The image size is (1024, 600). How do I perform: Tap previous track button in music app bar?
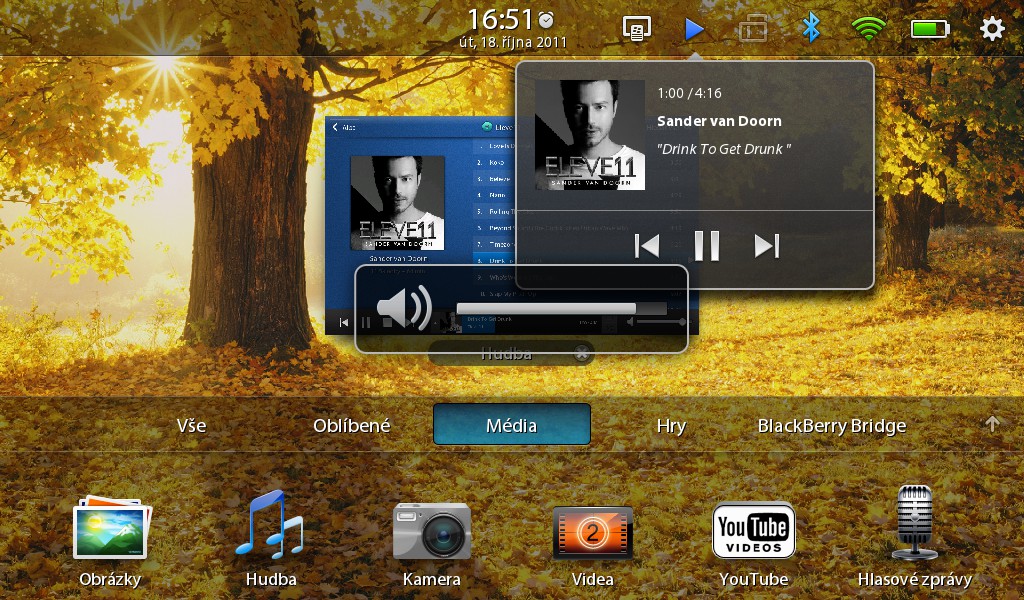344,323
